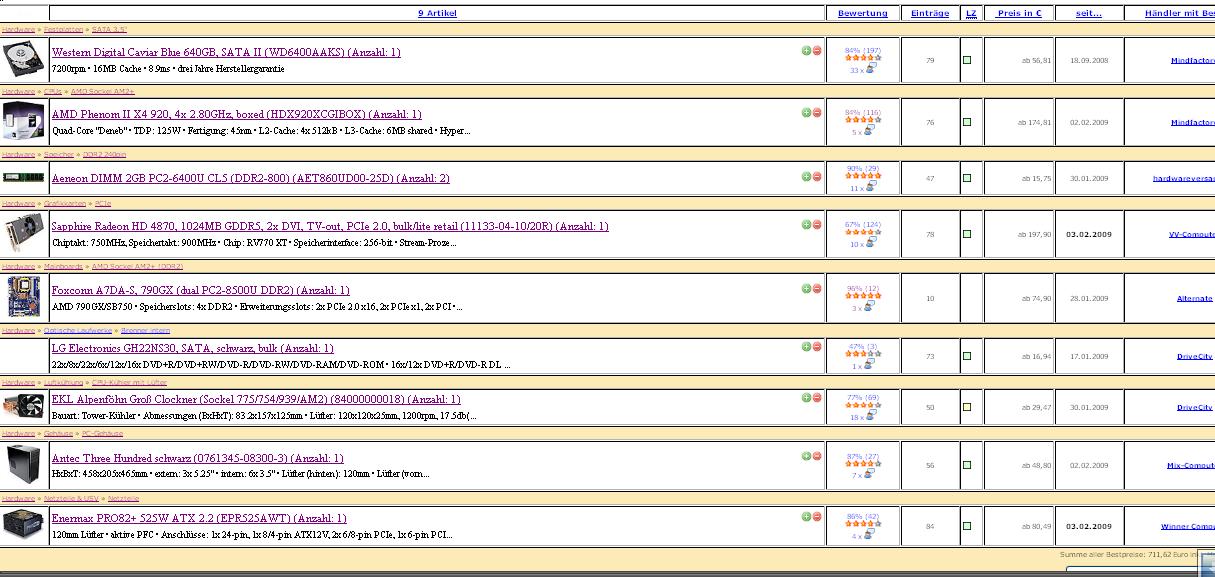
Task: Click plus icon on Sapphire Radeon HD 4870 row
Action: click(806, 225)
